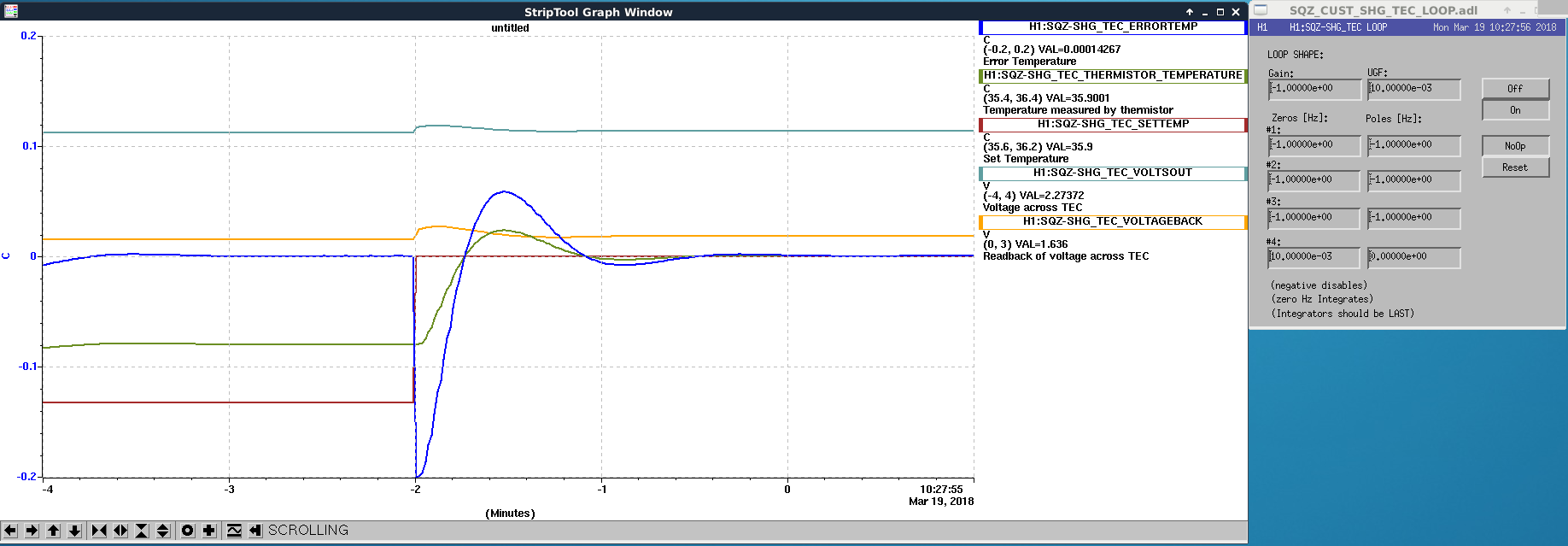Click the 'Voltage across TEC' description
The width and height of the screenshot is (1568, 546).
(x=1033, y=208)
